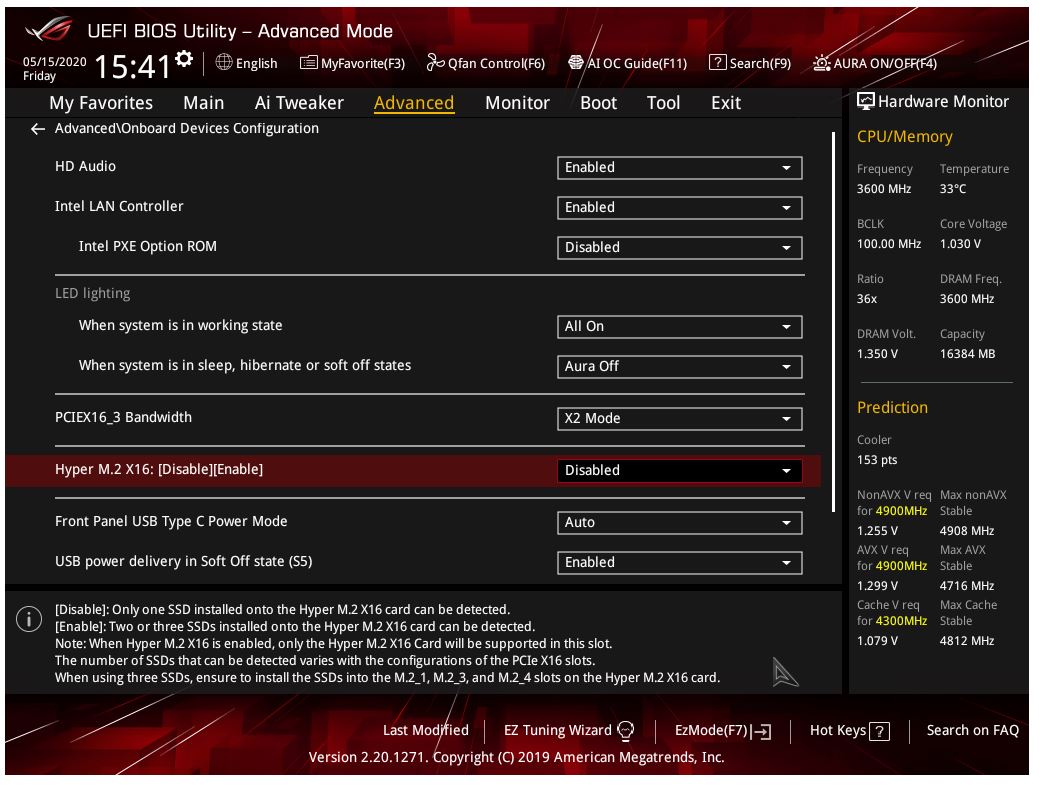
Task: Click the info circle icon
Action: point(28,619)
